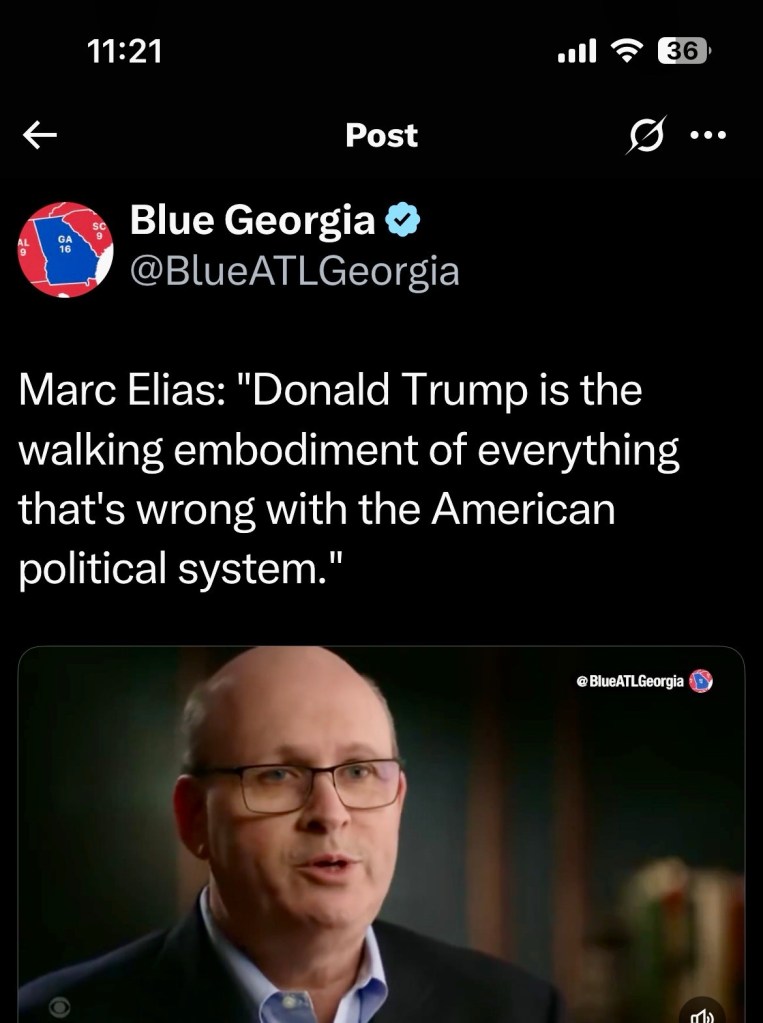Tap the cellular signal bars

click(577, 51)
